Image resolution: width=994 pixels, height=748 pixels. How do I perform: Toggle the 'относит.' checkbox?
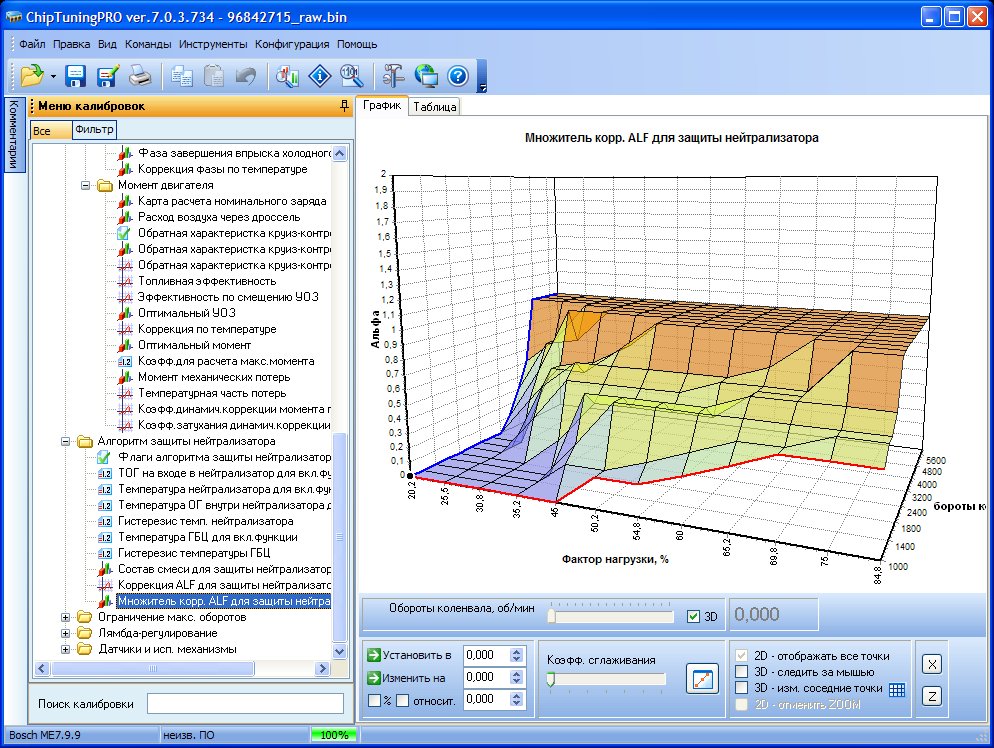pyautogui.click(x=402, y=700)
